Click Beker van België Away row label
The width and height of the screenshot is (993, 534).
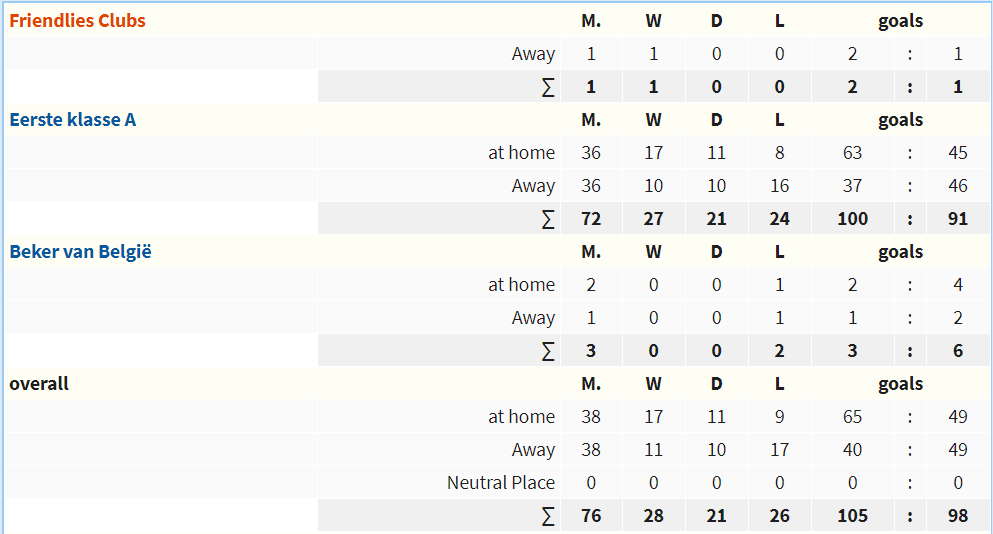[533, 317]
